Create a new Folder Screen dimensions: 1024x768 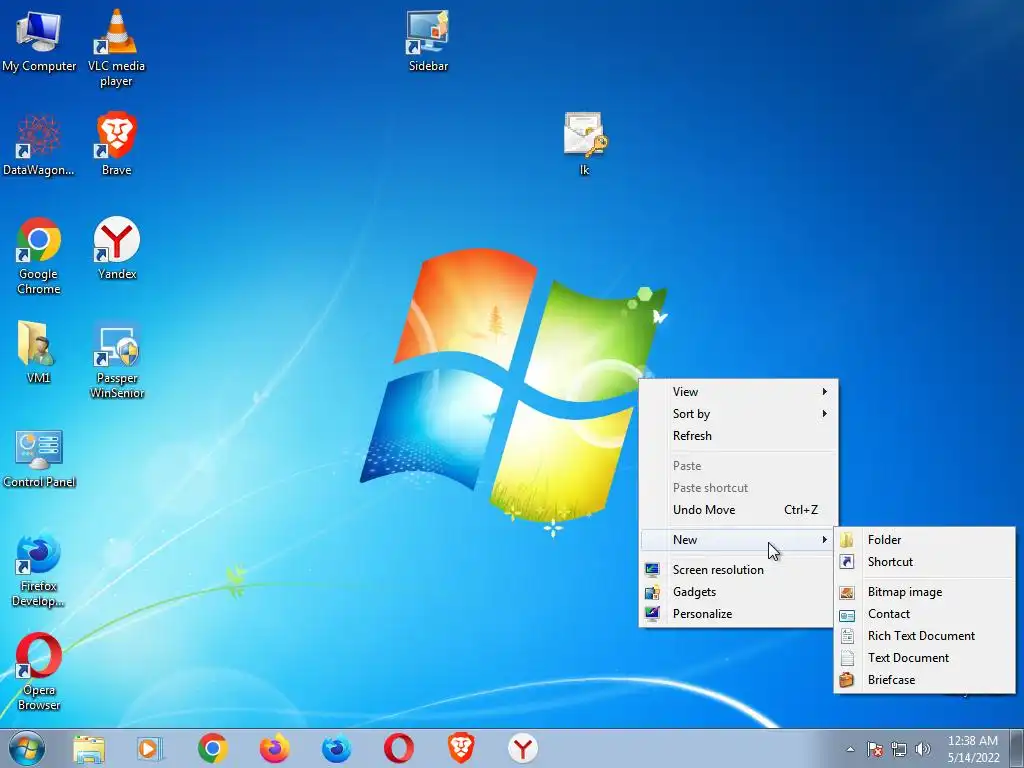point(925,540)
